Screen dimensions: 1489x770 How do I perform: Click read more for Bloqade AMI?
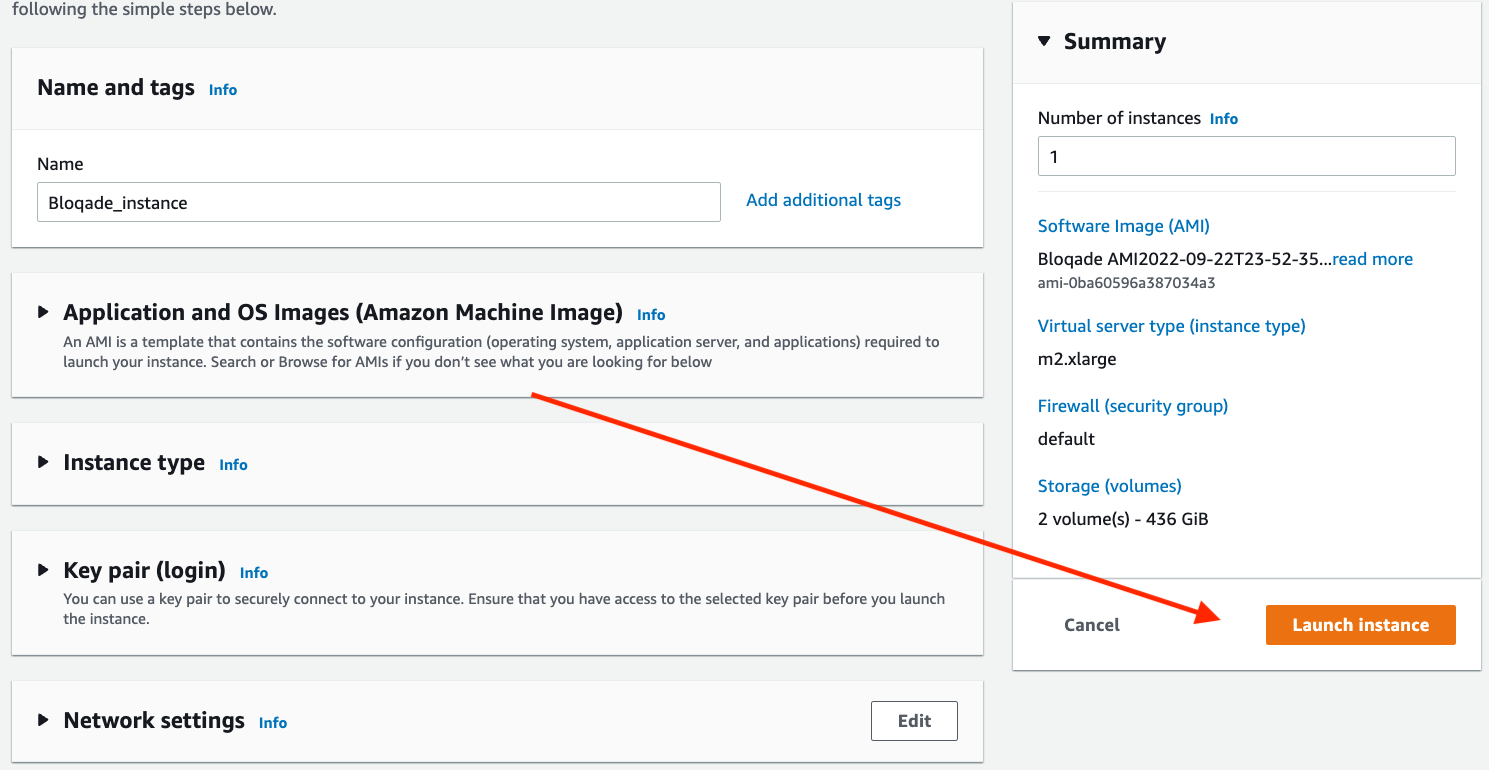[x=1372, y=259]
